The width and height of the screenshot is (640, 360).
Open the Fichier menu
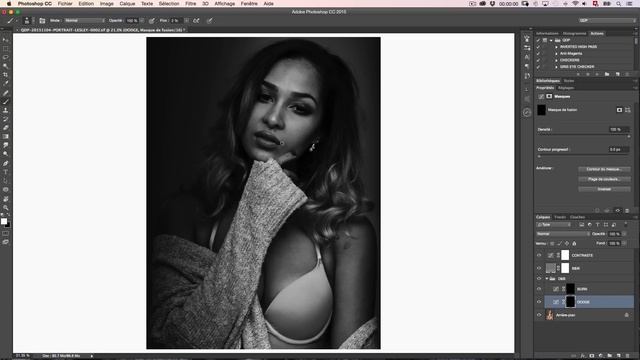65,4
